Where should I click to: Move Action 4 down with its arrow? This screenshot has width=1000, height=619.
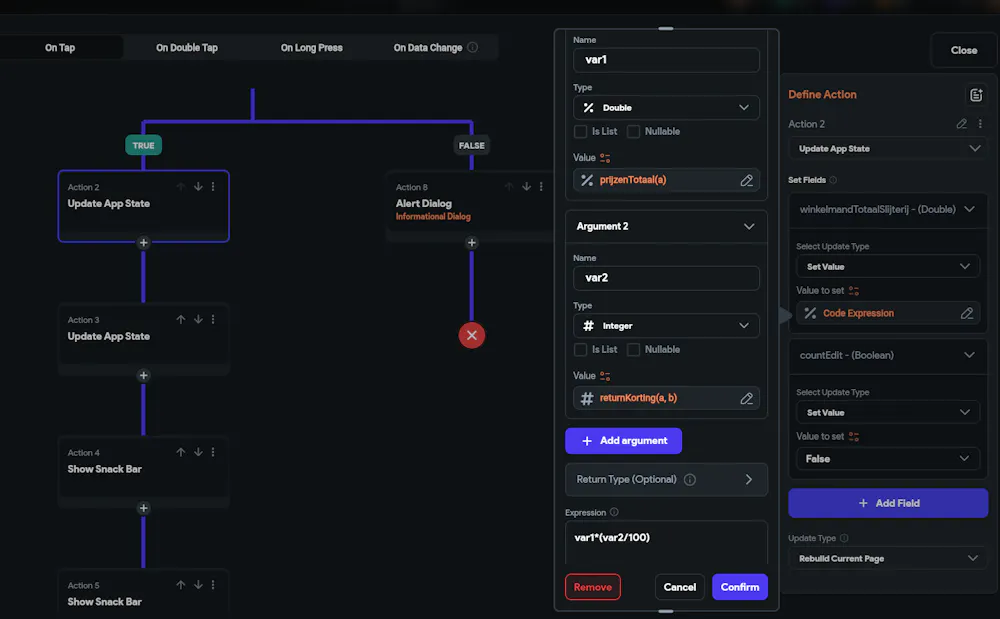pyautogui.click(x=198, y=452)
